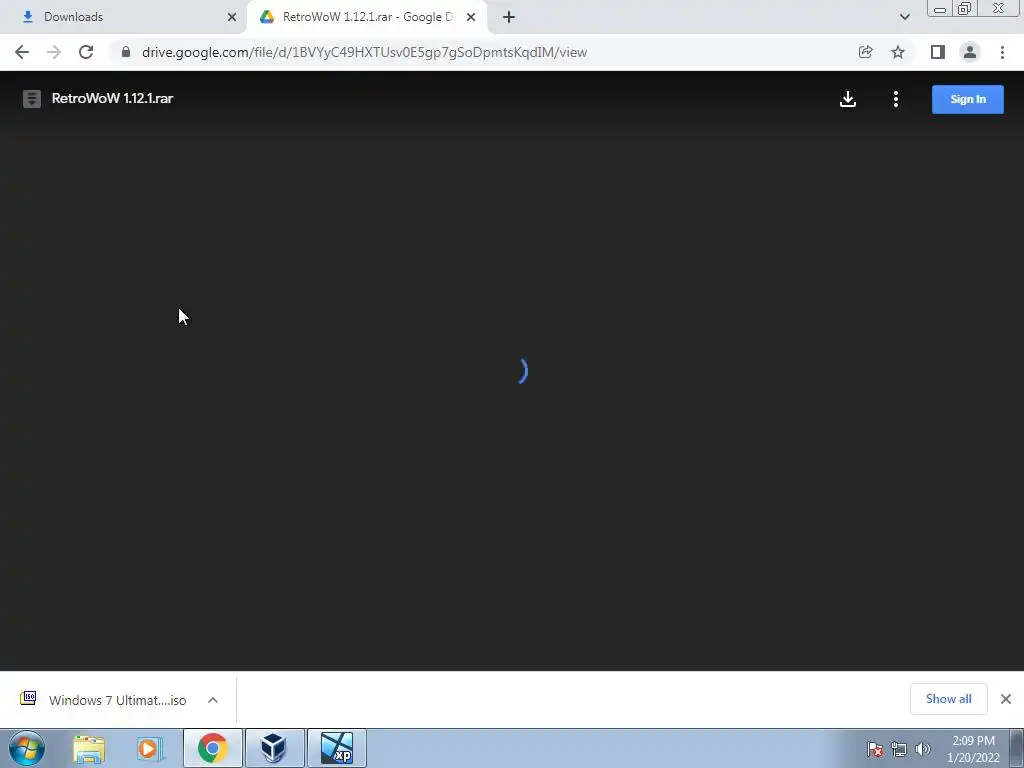The height and width of the screenshot is (768, 1024).
Task: Close the Downloads tab
Action: pos(232,17)
